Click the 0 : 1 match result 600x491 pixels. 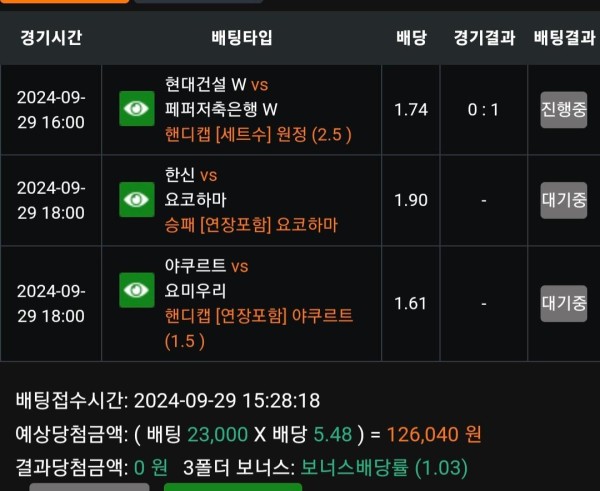(x=483, y=110)
